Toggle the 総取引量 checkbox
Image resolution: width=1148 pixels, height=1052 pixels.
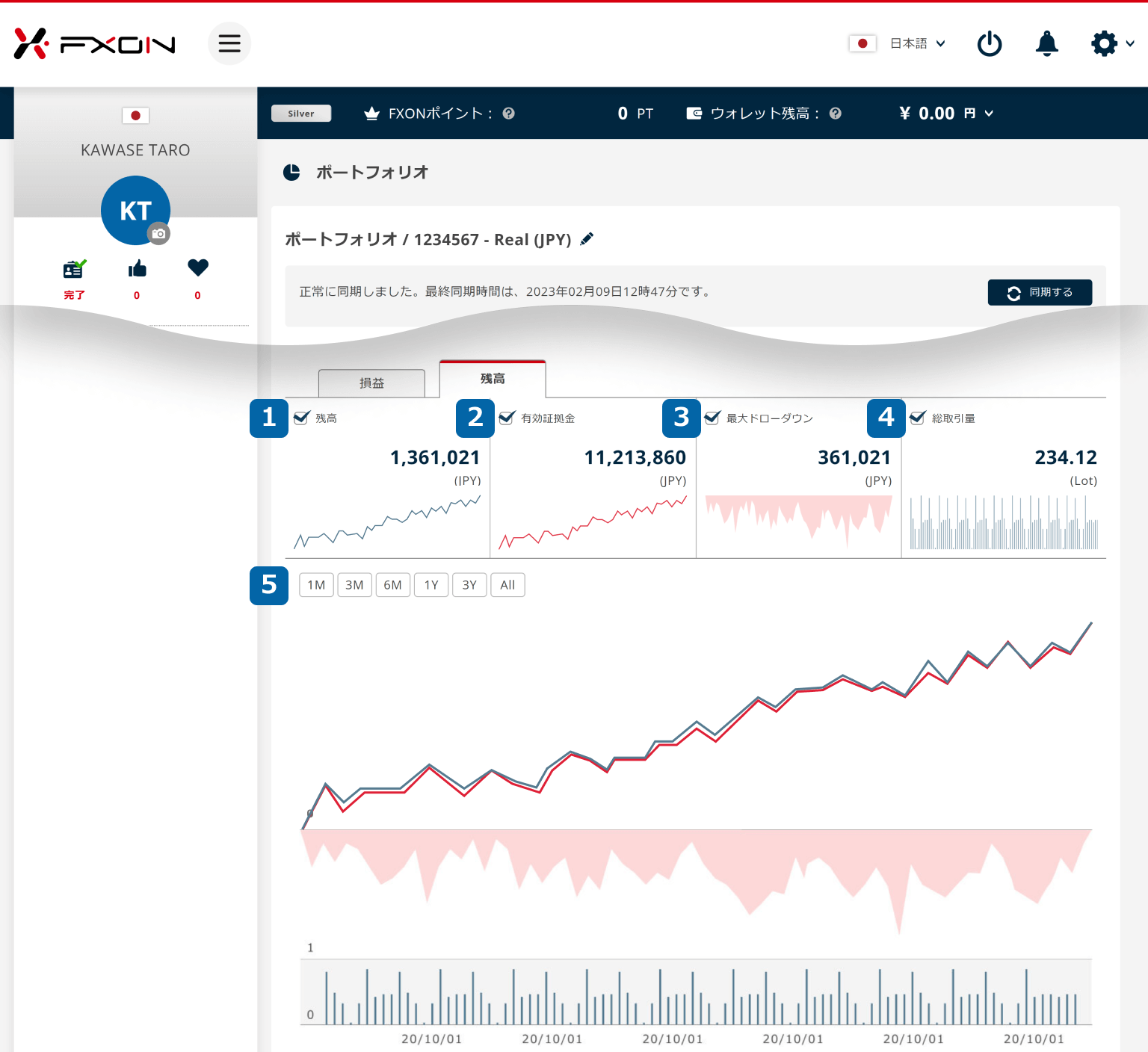click(x=918, y=418)
